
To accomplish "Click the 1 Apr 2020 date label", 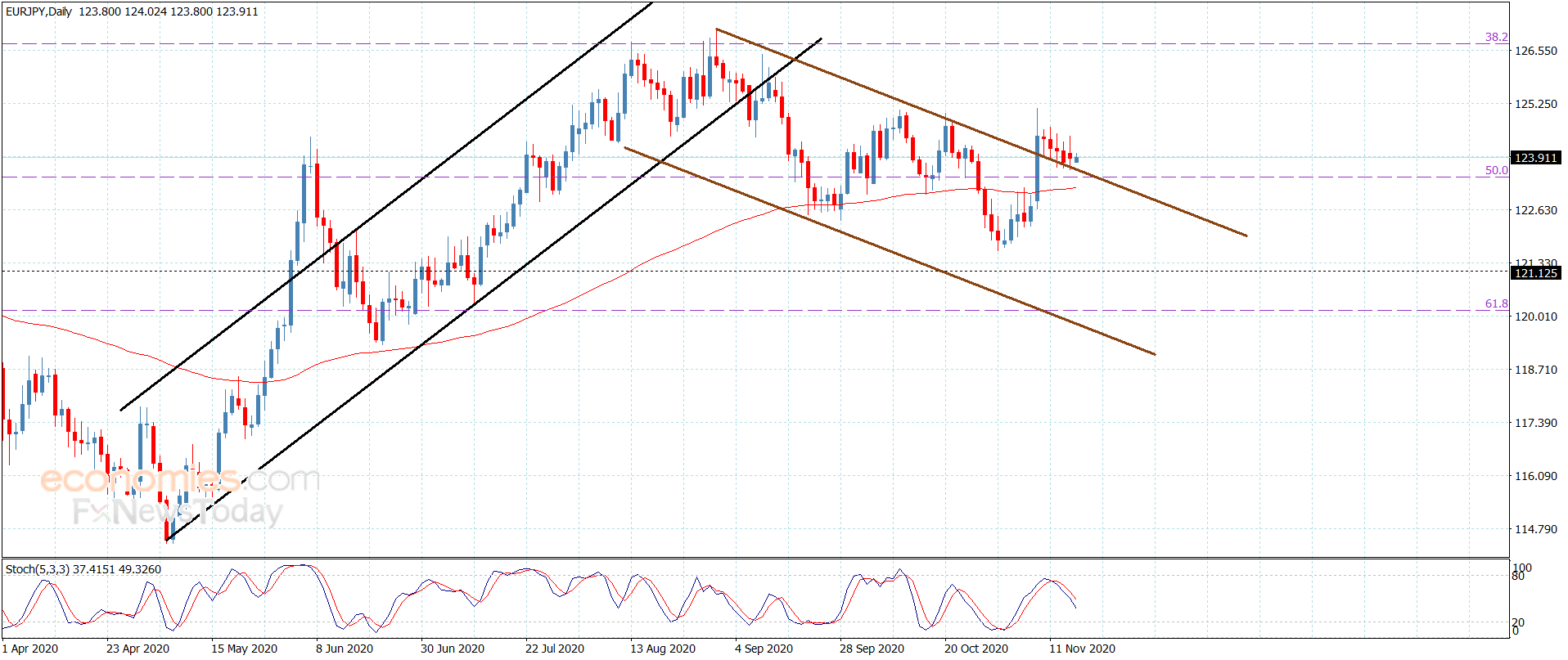I will 30,649.
